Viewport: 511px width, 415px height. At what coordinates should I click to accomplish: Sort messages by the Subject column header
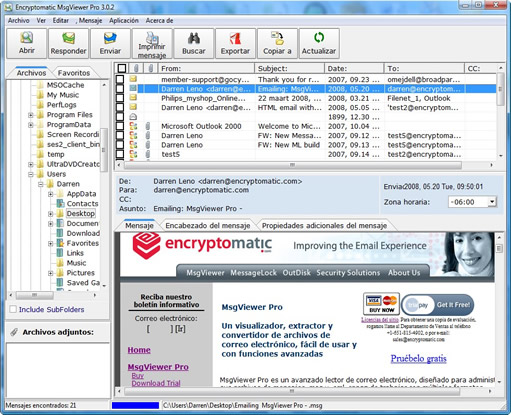(290, 68)
